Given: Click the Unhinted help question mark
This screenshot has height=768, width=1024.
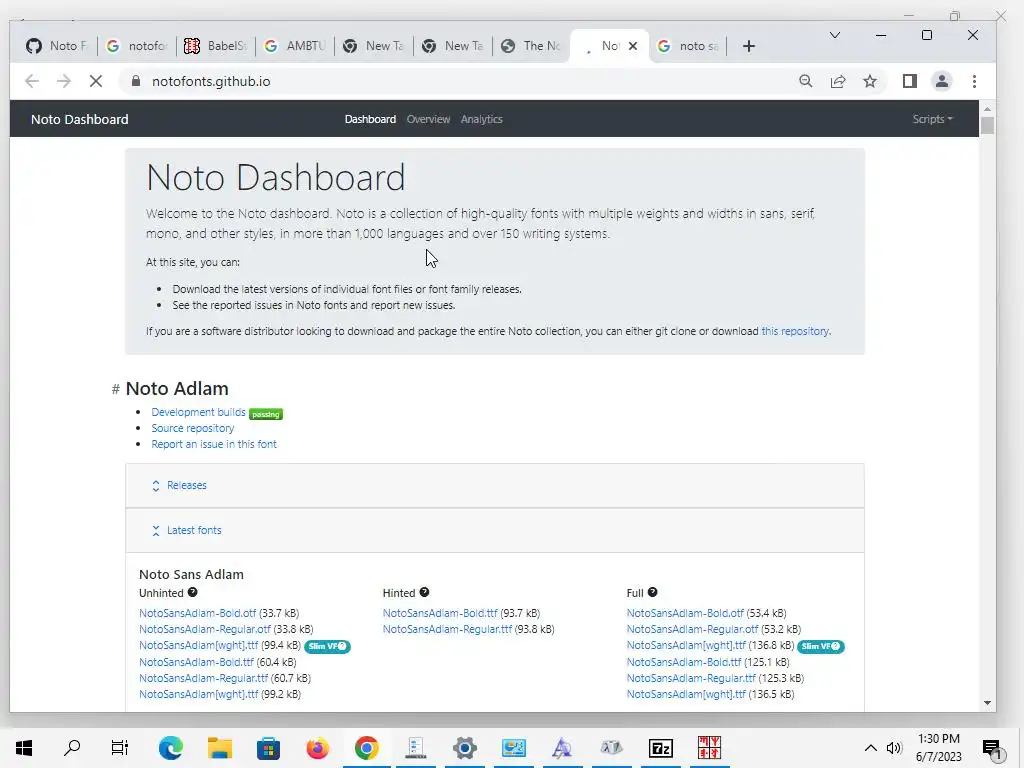Looking at the screenshot, I should tap(192, 592).
